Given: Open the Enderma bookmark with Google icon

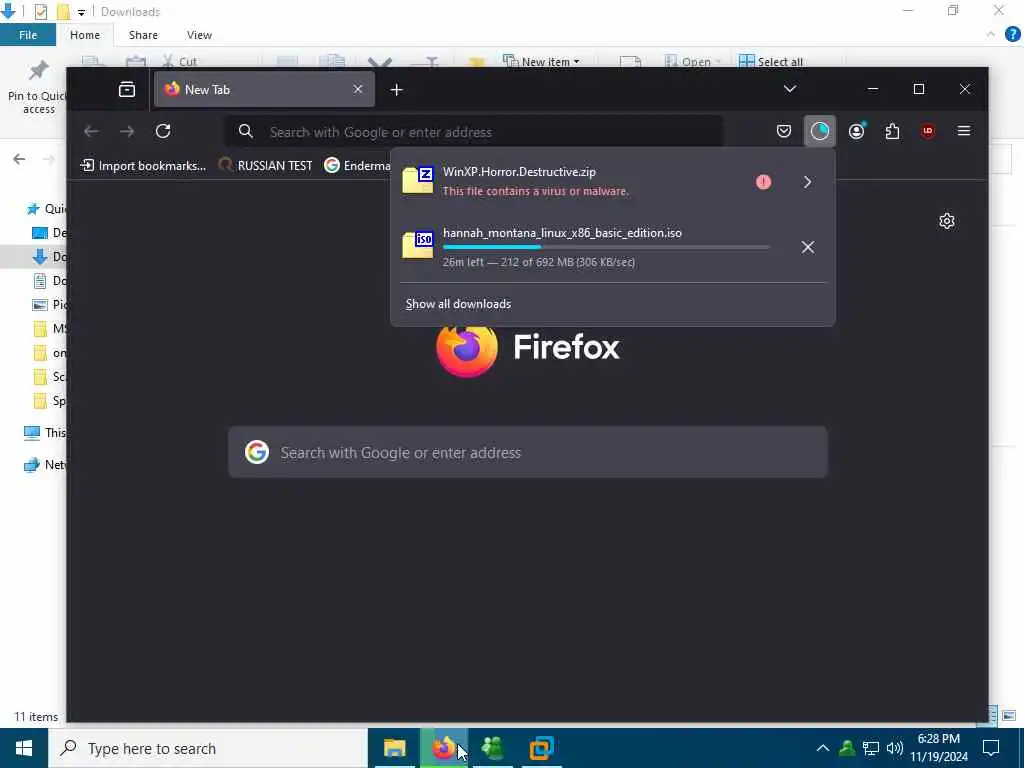Looking at the screenshot, I should 357,166.
